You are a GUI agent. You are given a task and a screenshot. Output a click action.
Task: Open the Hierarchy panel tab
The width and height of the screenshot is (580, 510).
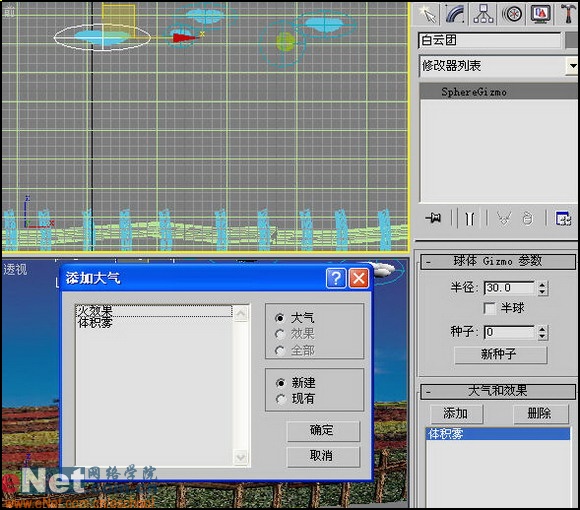tap(483, 14)
